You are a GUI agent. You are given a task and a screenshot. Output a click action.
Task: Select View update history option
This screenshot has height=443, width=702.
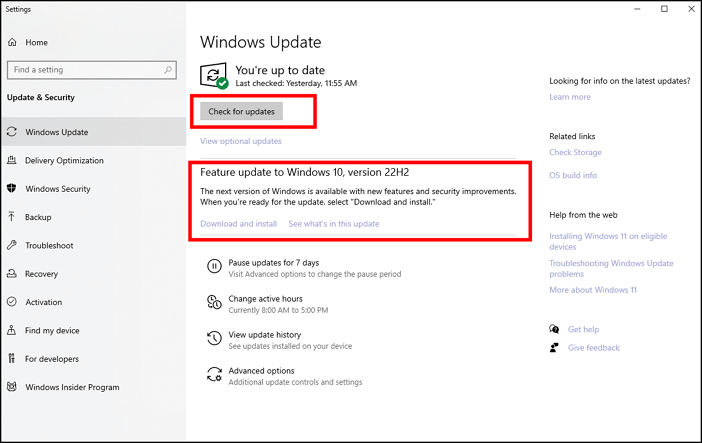pos(265,335)
